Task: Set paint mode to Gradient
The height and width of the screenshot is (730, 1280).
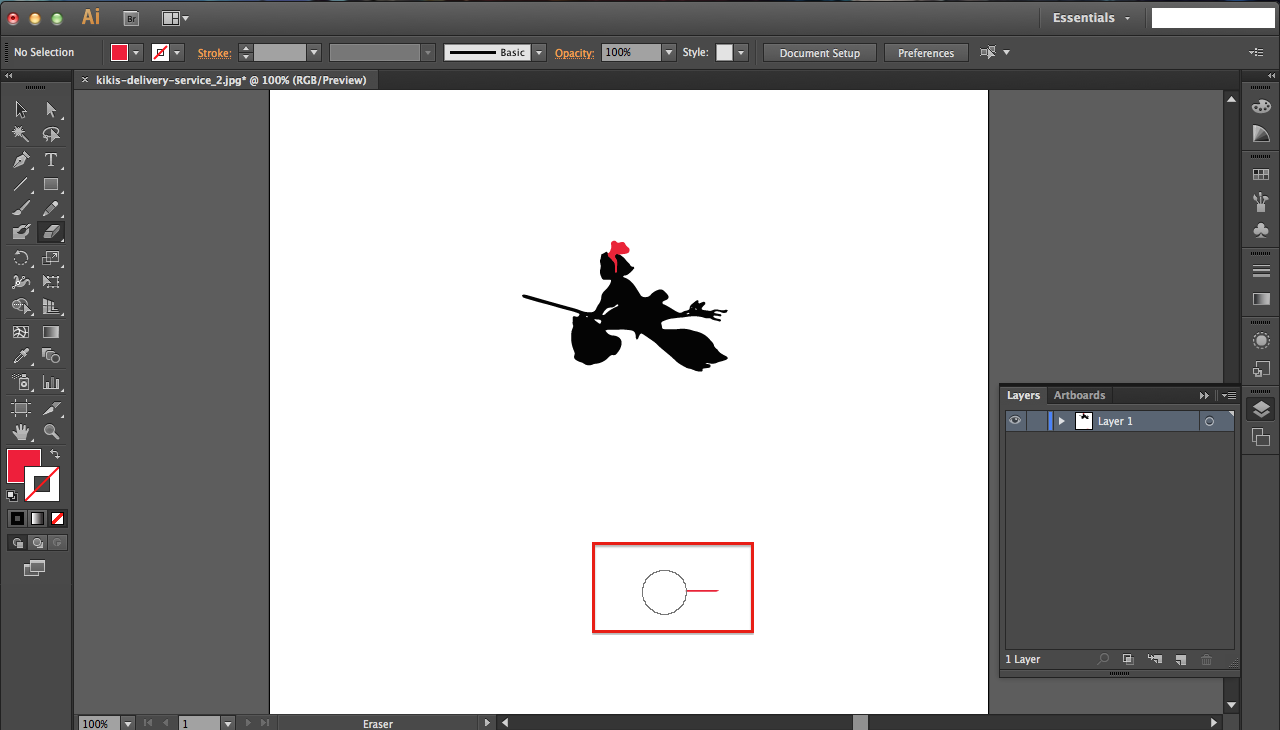Action: [x=37, y=518]
